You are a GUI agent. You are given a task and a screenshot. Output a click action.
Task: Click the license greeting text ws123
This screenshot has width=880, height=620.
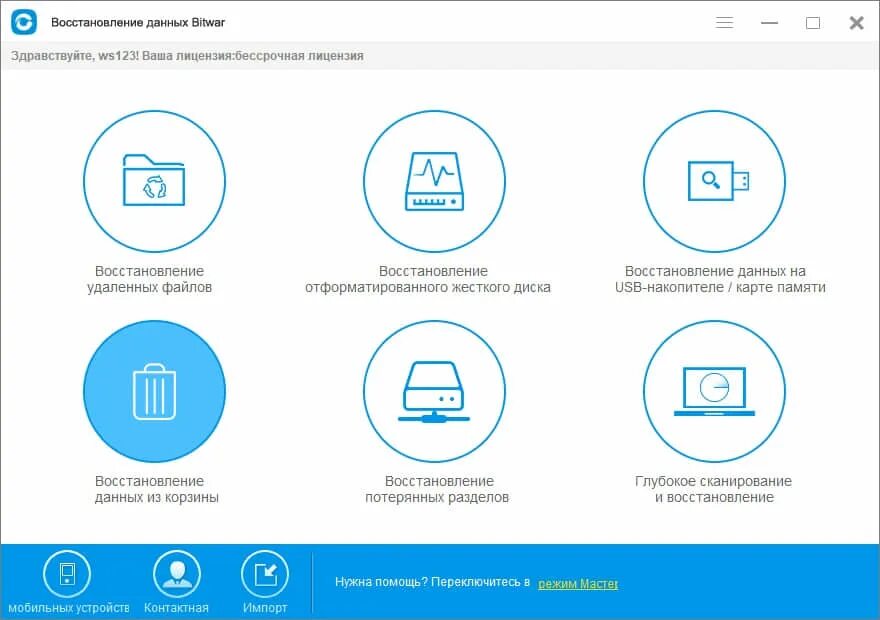(x=187, y=56)
